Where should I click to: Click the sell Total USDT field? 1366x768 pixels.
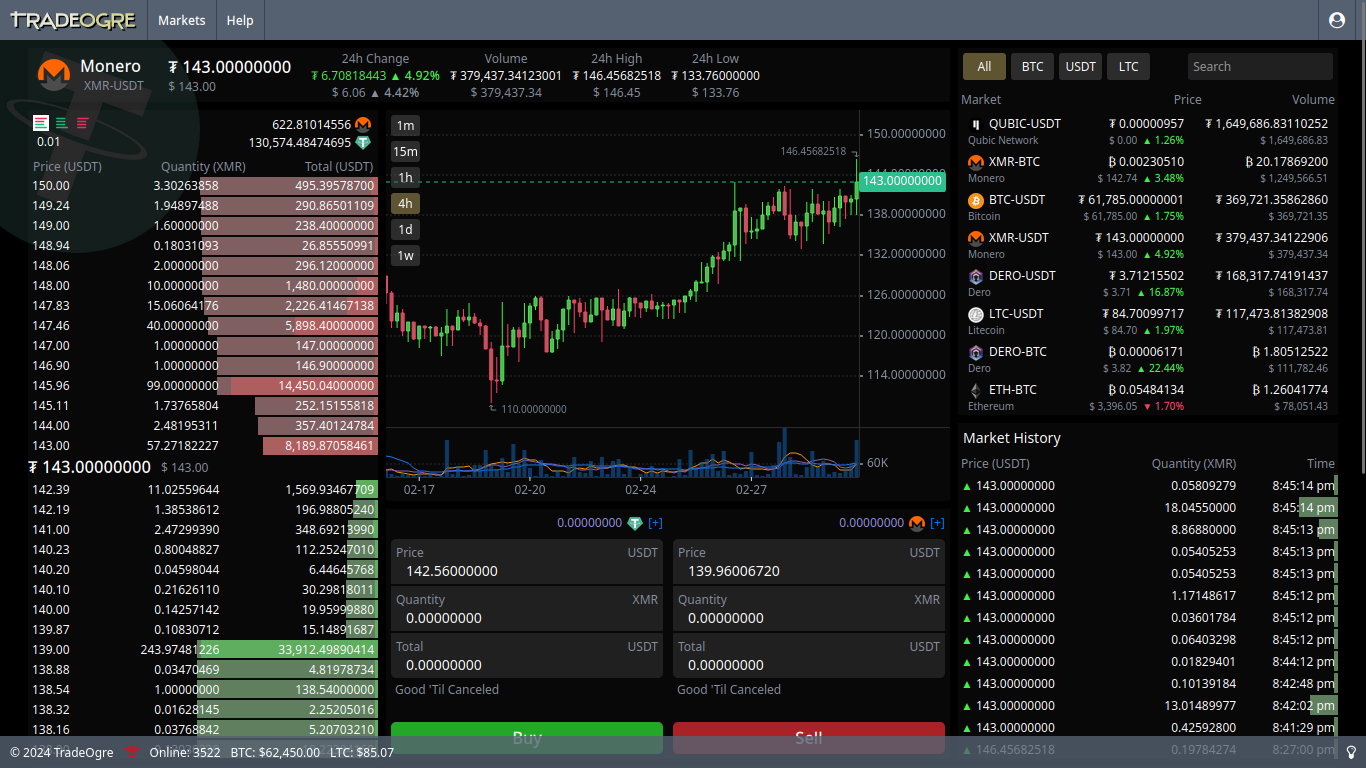809,656
